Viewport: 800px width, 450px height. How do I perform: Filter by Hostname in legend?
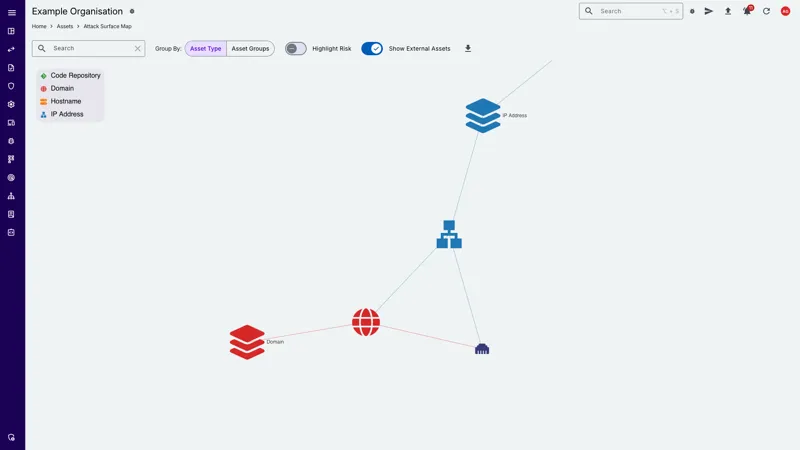[66, 101]
